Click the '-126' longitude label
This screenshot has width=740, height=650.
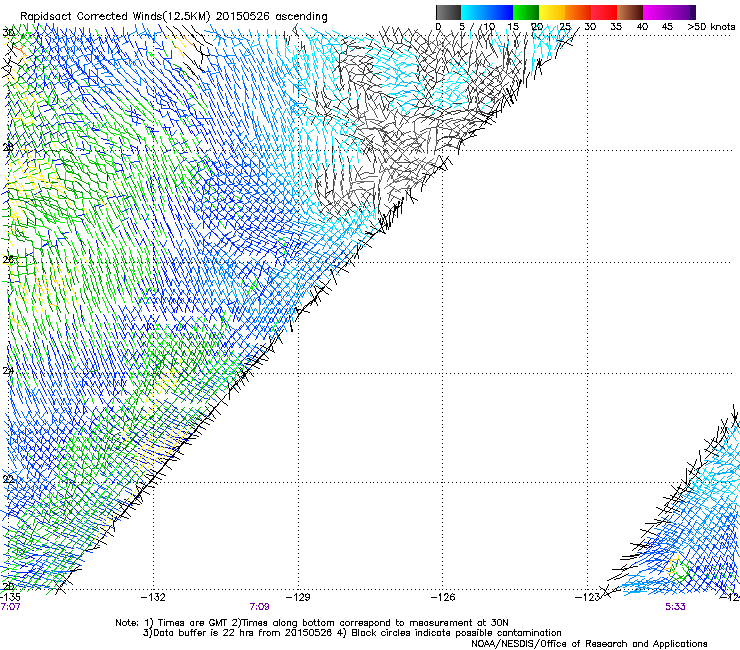click(x=443, y=597)
